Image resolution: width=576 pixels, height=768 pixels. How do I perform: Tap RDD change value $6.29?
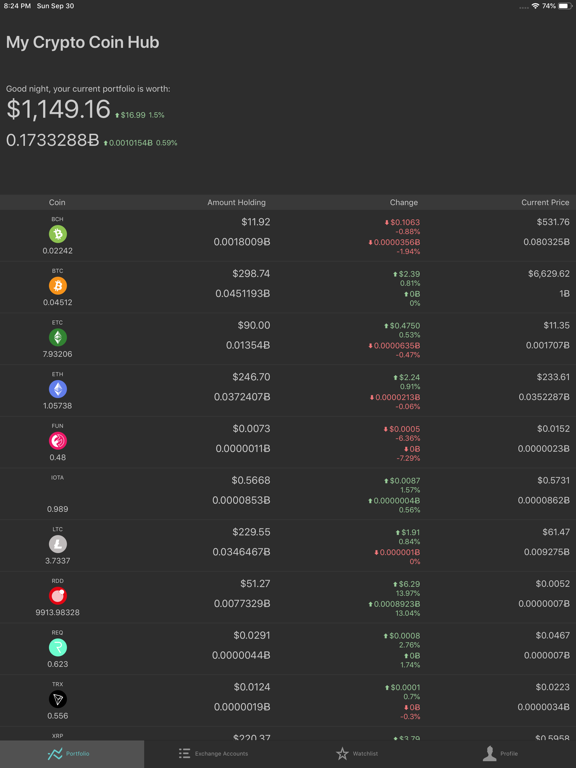point(407,584)
